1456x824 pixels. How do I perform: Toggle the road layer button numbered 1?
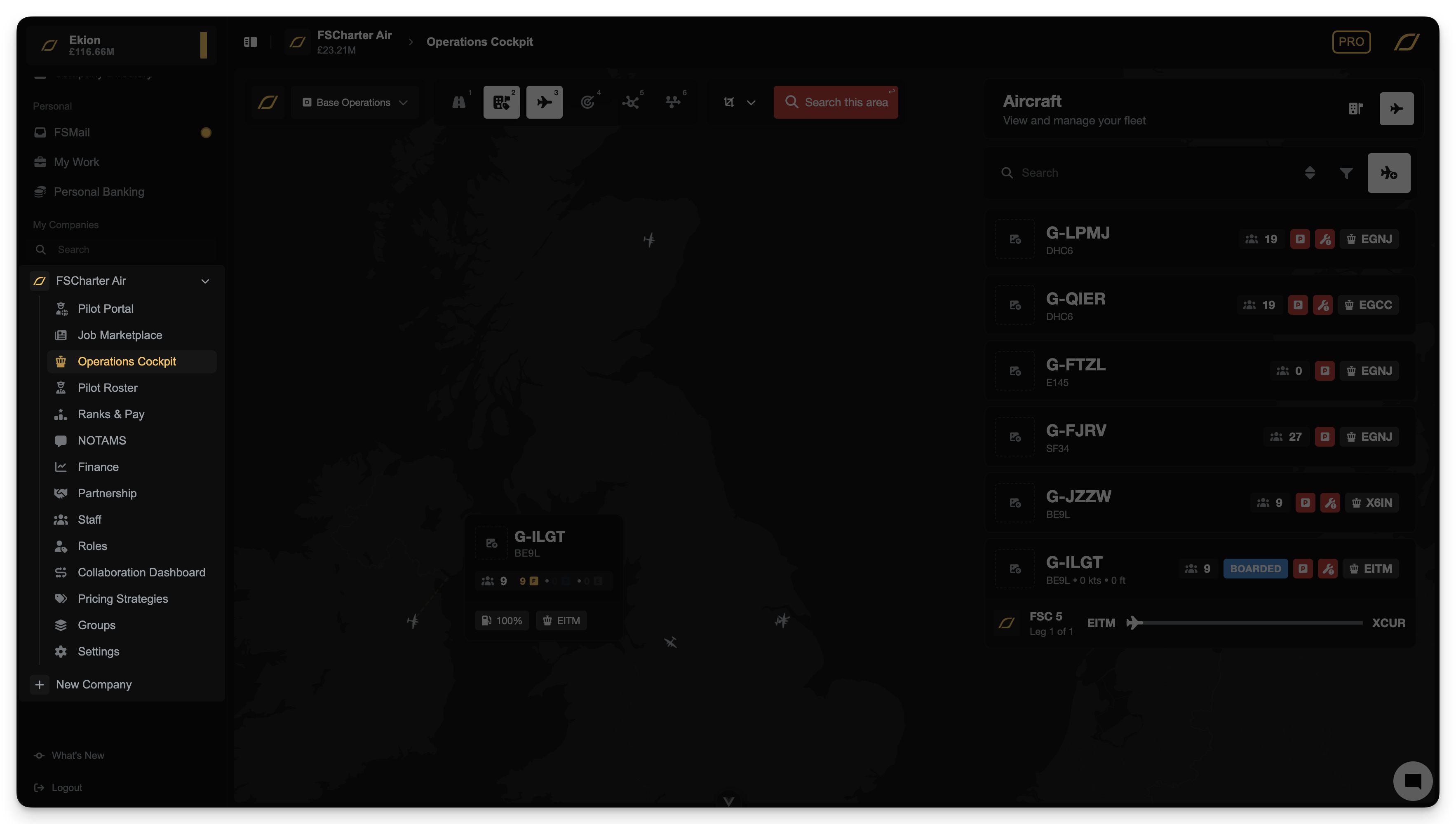[459, 103]
